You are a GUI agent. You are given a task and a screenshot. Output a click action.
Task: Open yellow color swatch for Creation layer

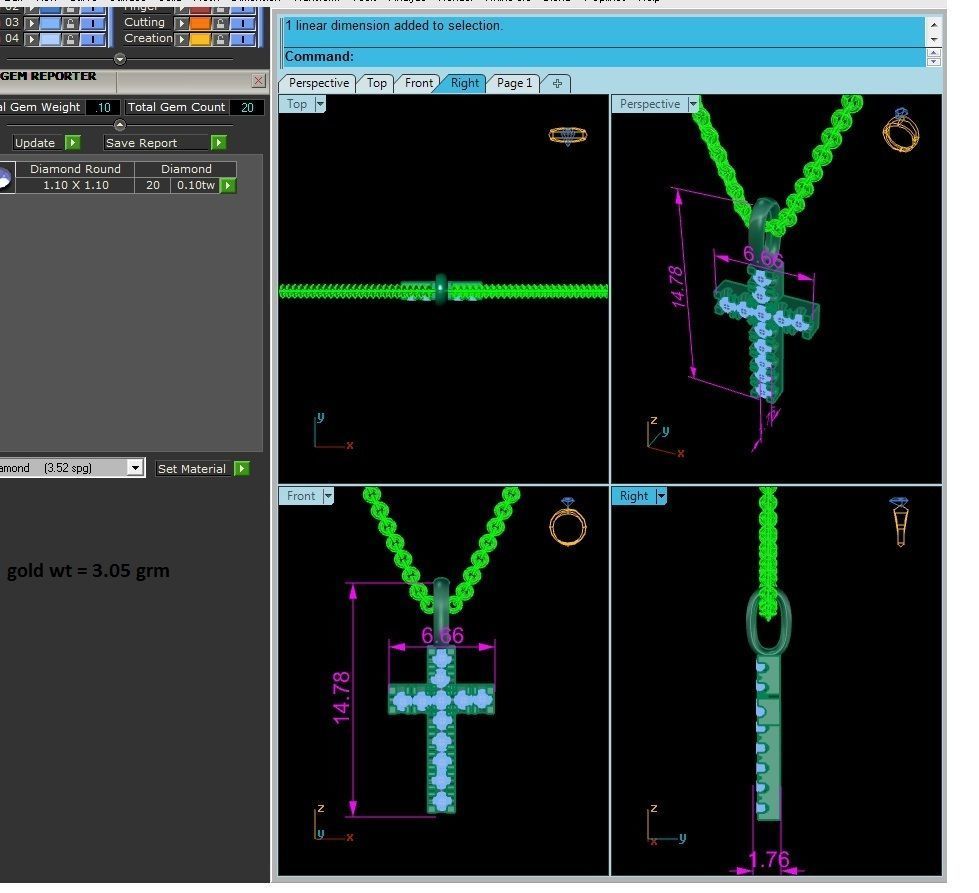[200, 39]
